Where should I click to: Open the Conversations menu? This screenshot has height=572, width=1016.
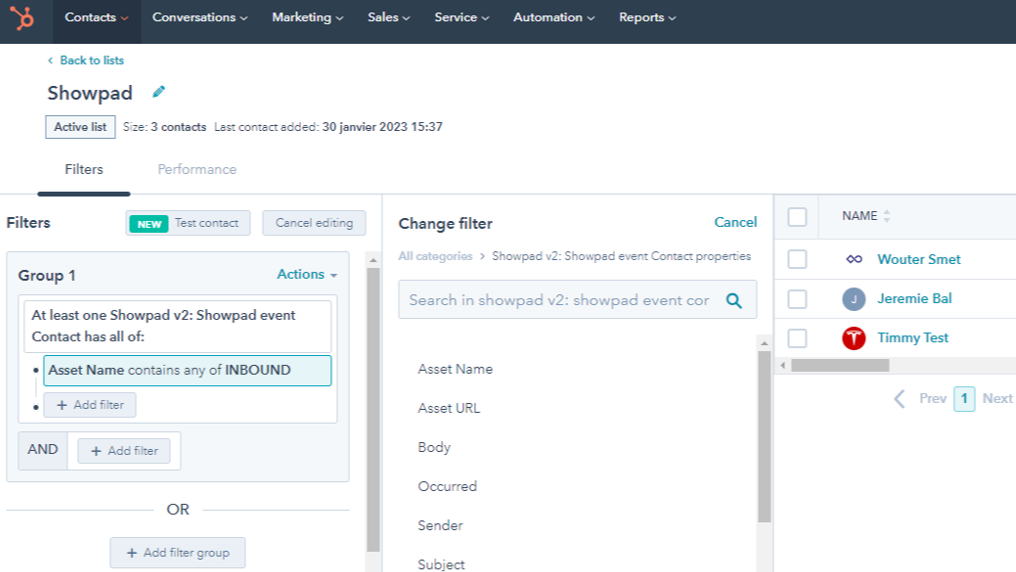pyautogui.click(x=200, y=17)
